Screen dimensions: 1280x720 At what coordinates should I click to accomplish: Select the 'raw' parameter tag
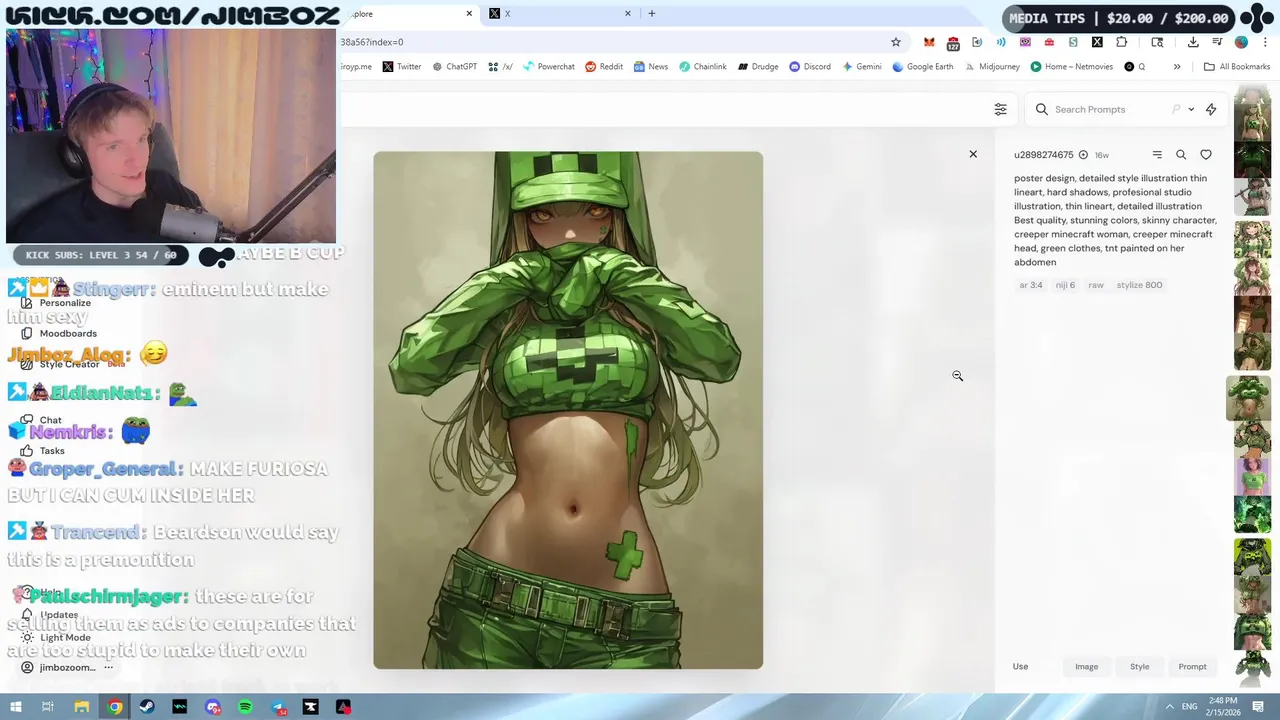pyautogui.click(x=1096, y=285)
